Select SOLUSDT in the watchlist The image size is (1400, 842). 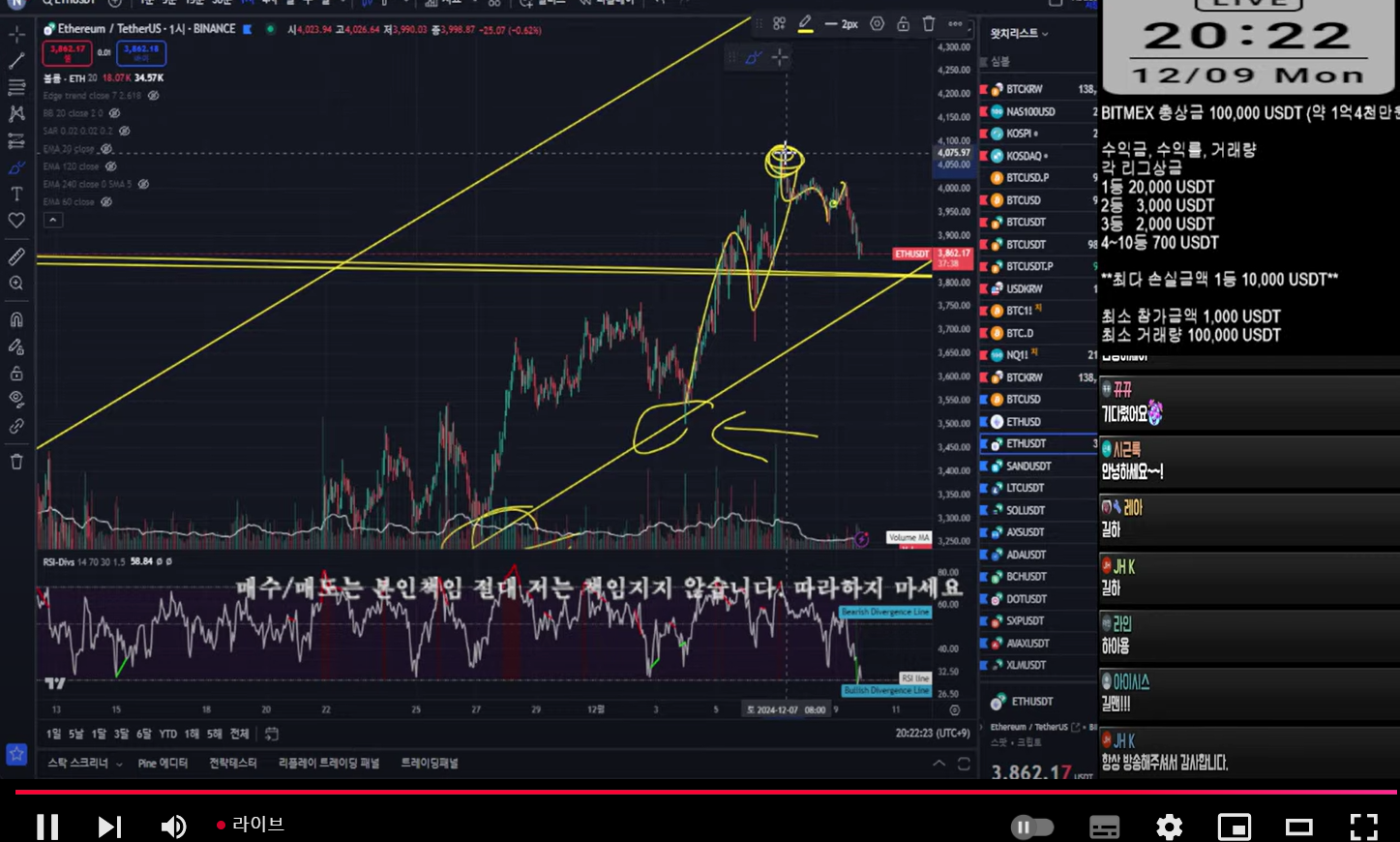click(1039, 510)
